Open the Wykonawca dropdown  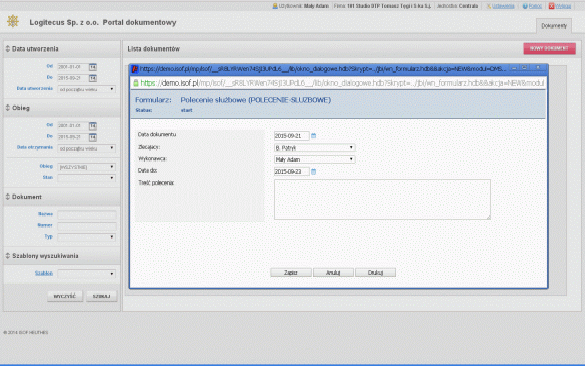[x=314, y=159]
